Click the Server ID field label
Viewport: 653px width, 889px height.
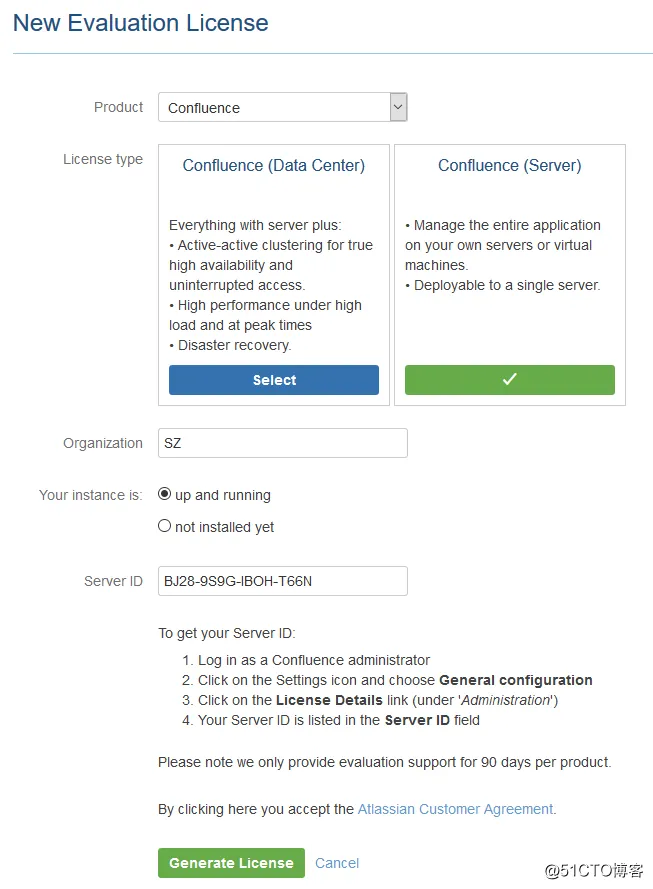click(113, 581)
